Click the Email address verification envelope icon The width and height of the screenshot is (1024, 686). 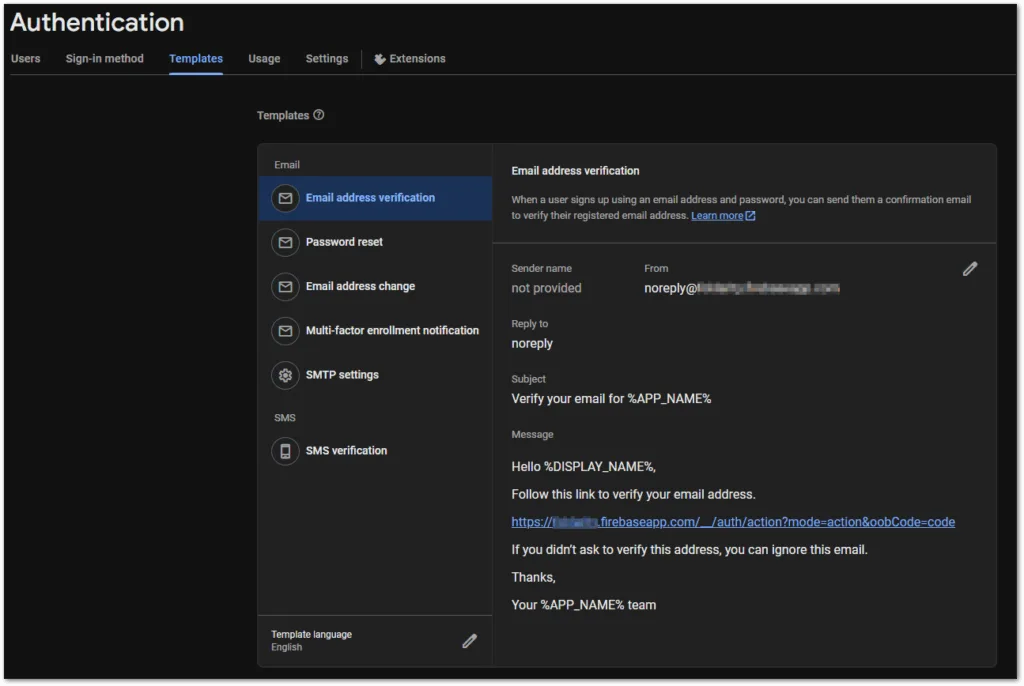coord(285,198)
